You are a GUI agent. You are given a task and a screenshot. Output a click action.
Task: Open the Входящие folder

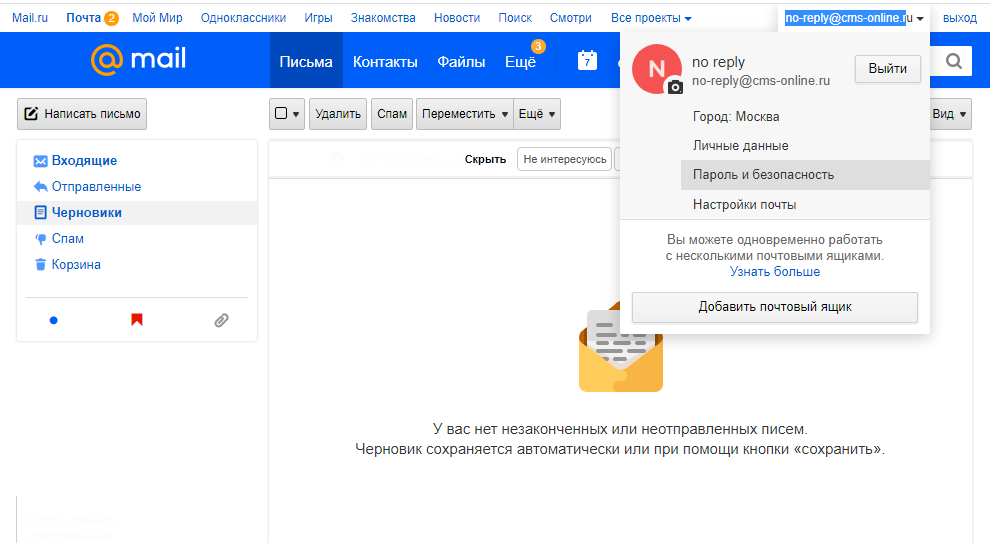pos(84,160)
